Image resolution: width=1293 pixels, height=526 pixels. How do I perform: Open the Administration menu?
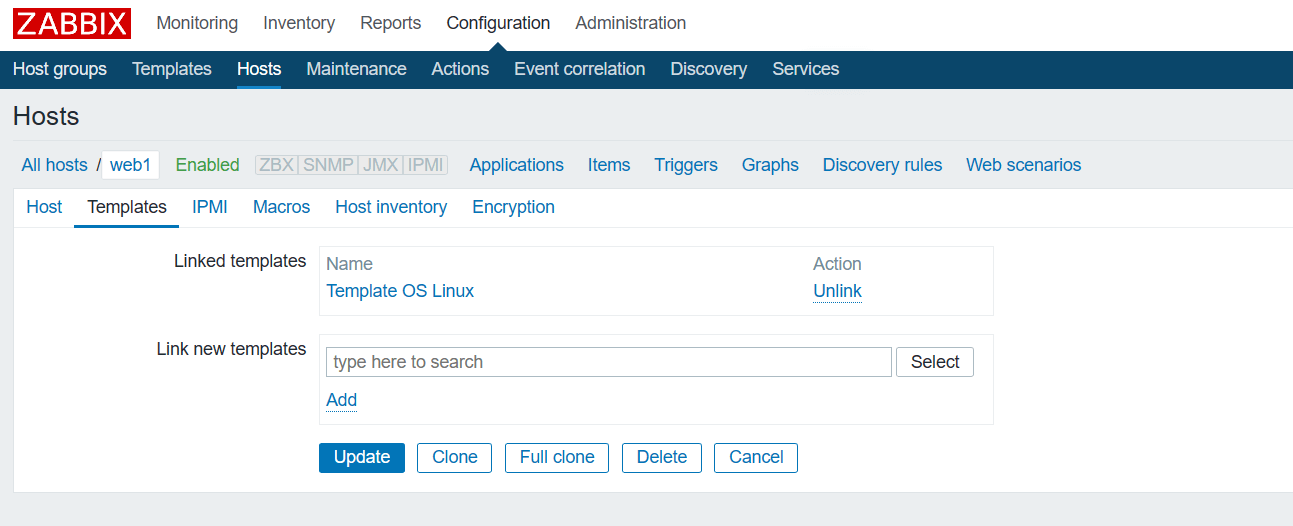coord(631,23)
